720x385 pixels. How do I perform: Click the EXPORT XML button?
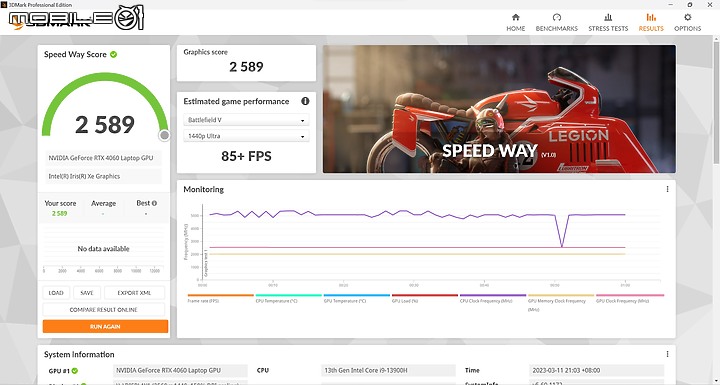click(x=134, y=293)
